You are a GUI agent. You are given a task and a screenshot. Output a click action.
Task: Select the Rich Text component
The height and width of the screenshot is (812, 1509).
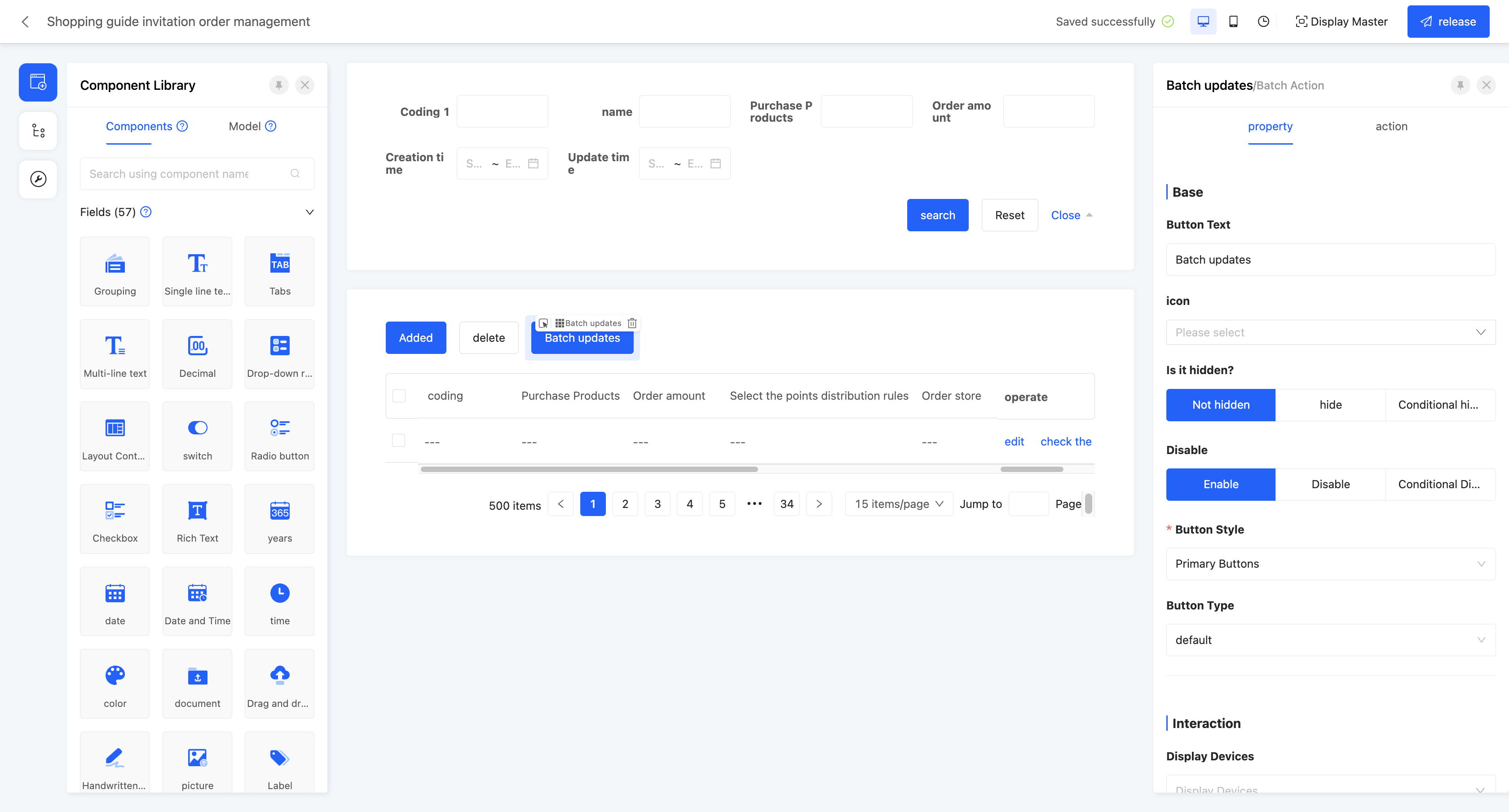point(197,519)
